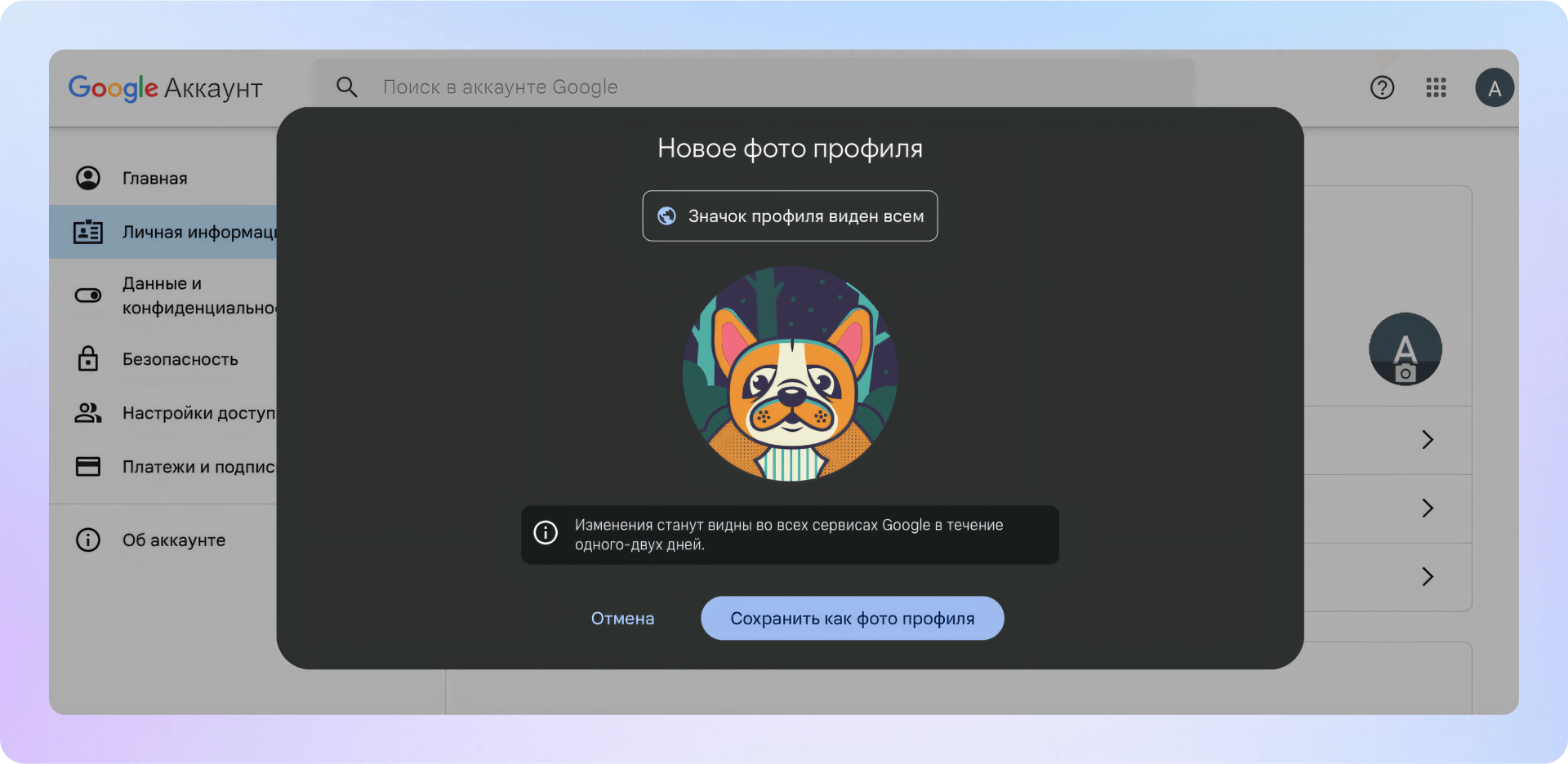Expand the first row chevron arrow
The width and height of the screenshot is (1568, 764).
coord(1427,440)
